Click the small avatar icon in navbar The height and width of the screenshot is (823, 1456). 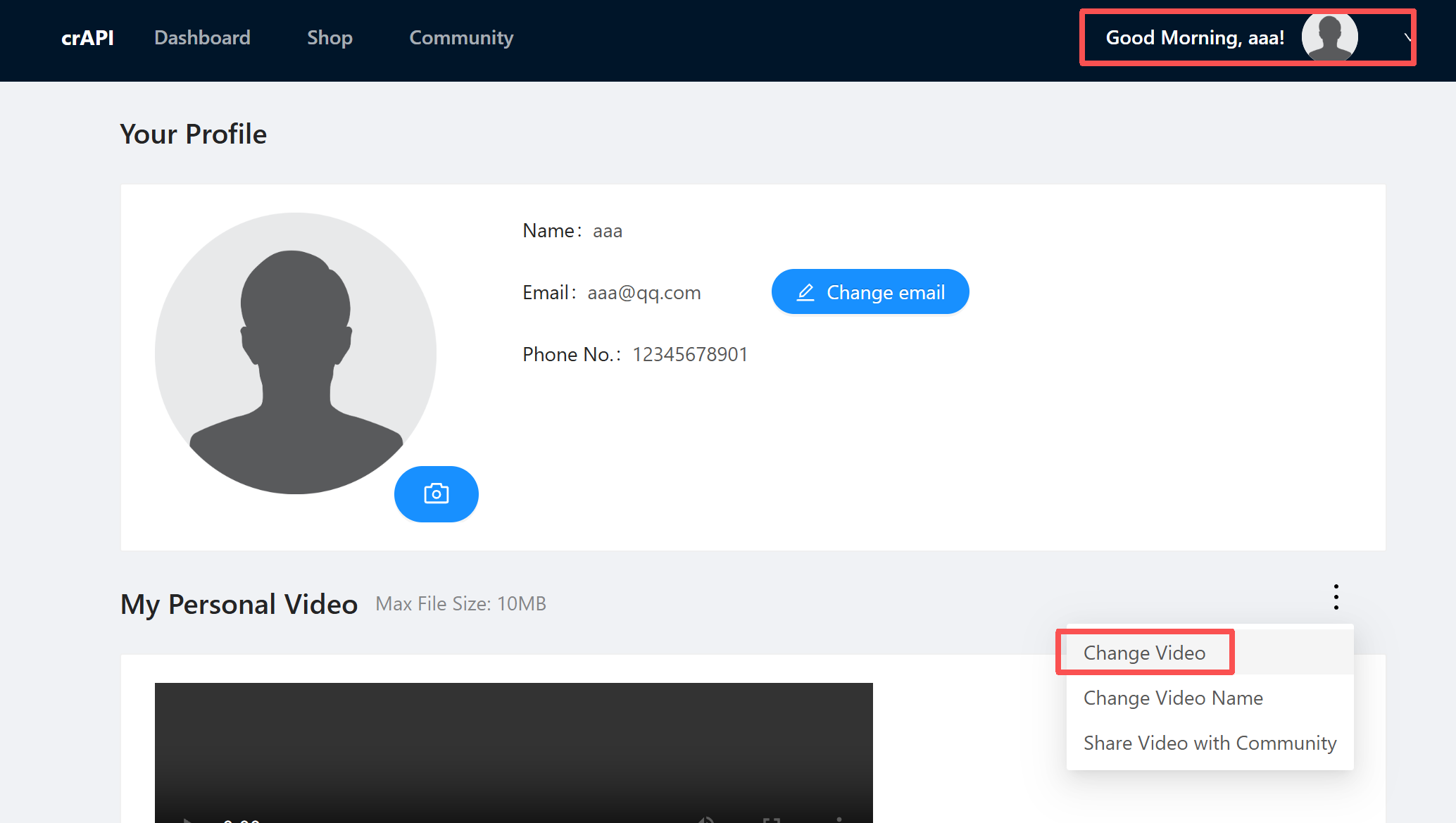point(1329,37)
